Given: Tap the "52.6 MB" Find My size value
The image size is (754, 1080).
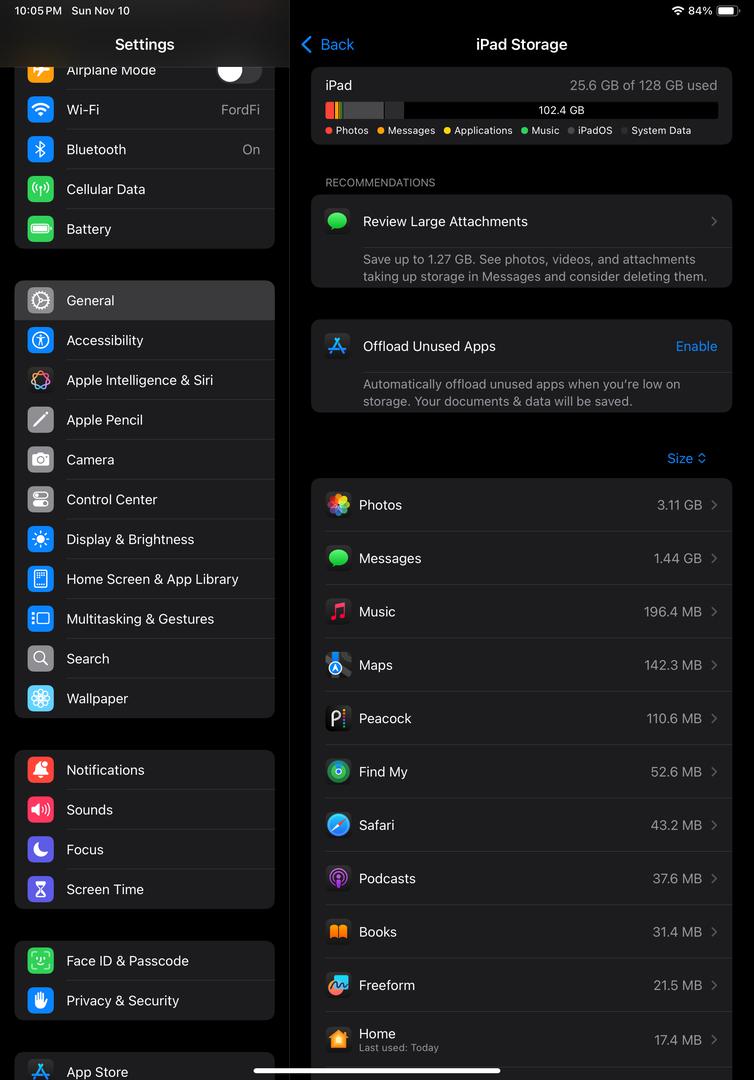Looking at the screenshot, I should pyautogui.click(x=676, y=771).
